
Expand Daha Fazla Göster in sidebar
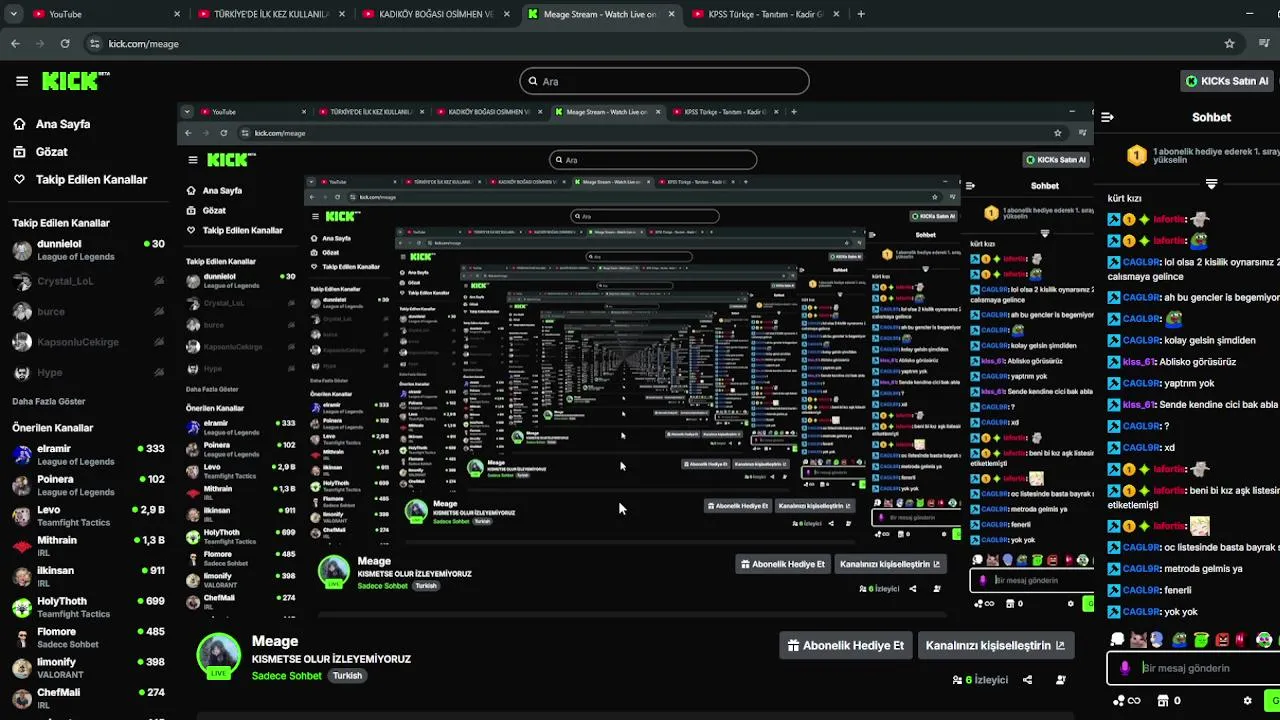click(x=49, y=402)
